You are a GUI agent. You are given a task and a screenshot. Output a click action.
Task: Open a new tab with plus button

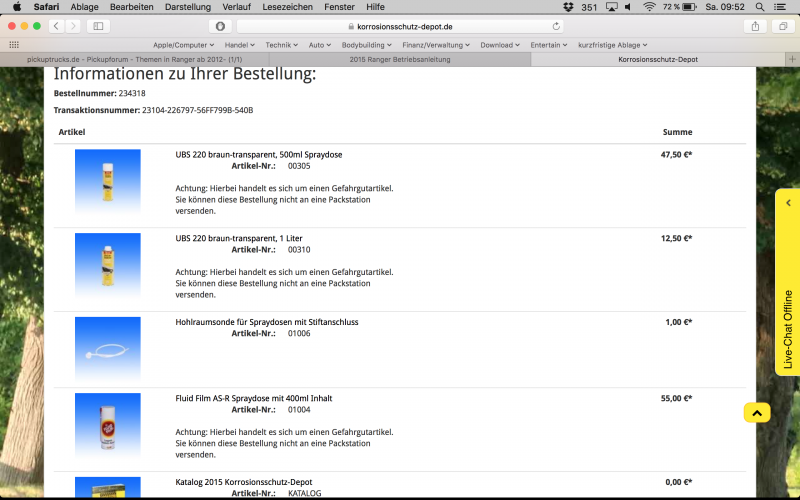(x=792, y=60)
